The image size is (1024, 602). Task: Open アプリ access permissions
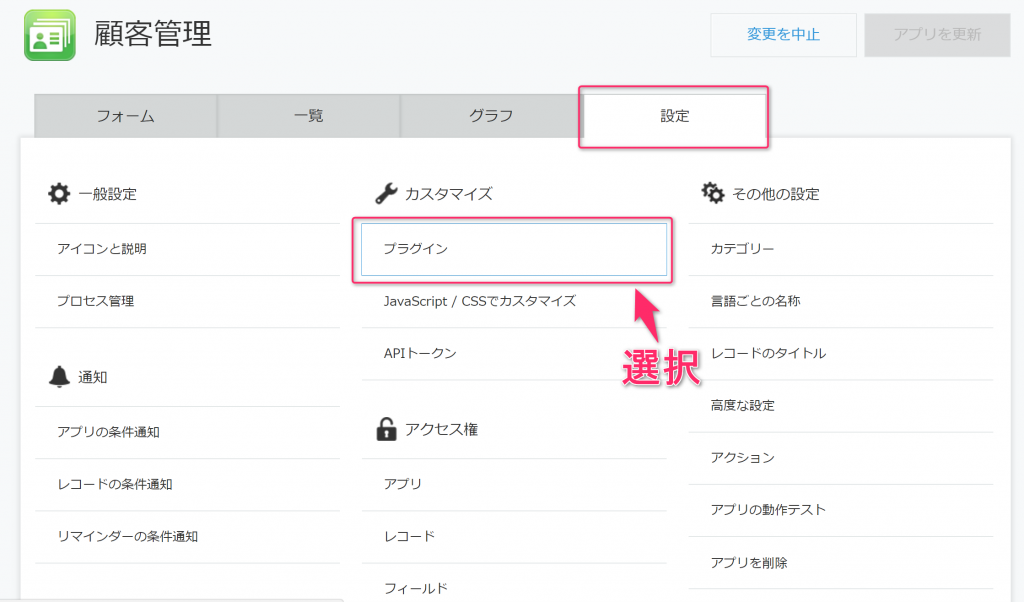click(x=514, y=484)
